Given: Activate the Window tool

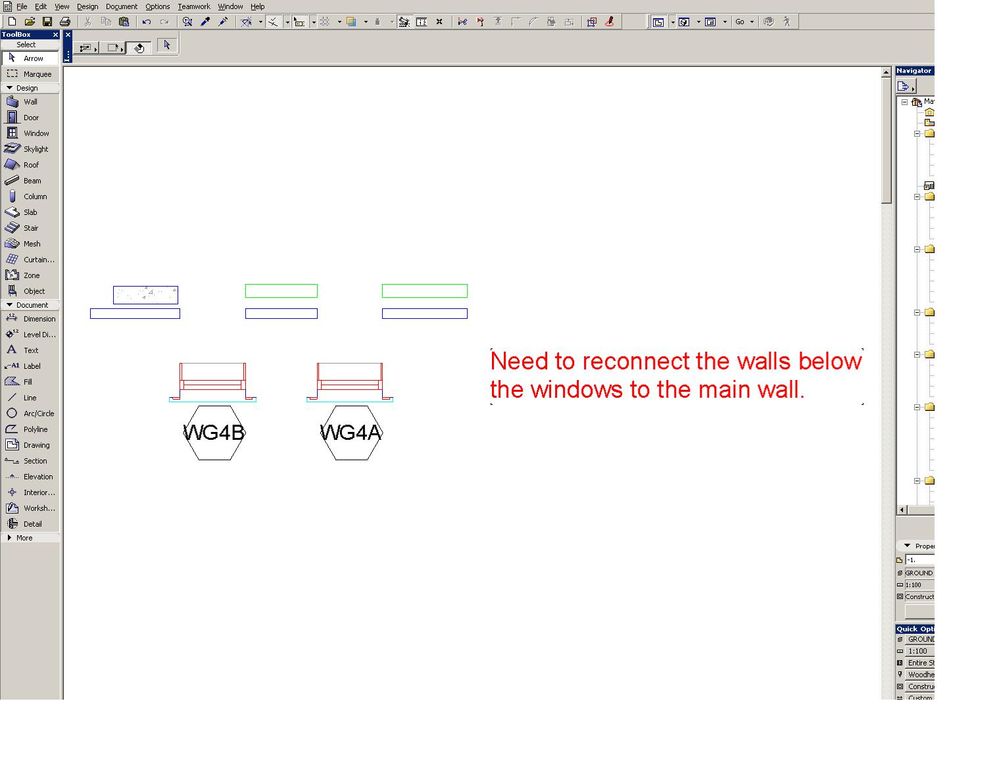Looking at the screenshot, I should [30, 133].
